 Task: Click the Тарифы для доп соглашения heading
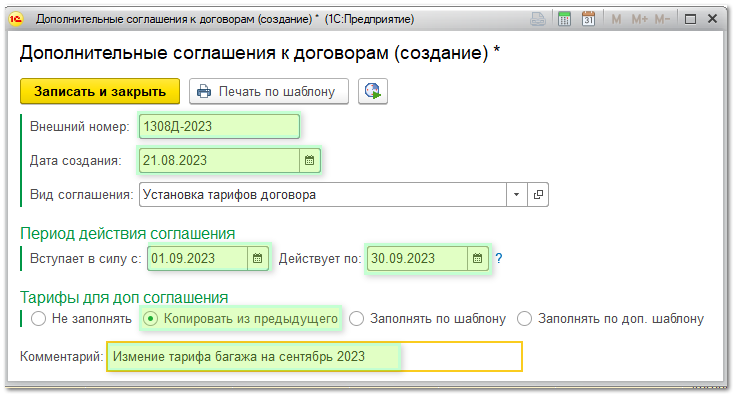tap(124, 297)
